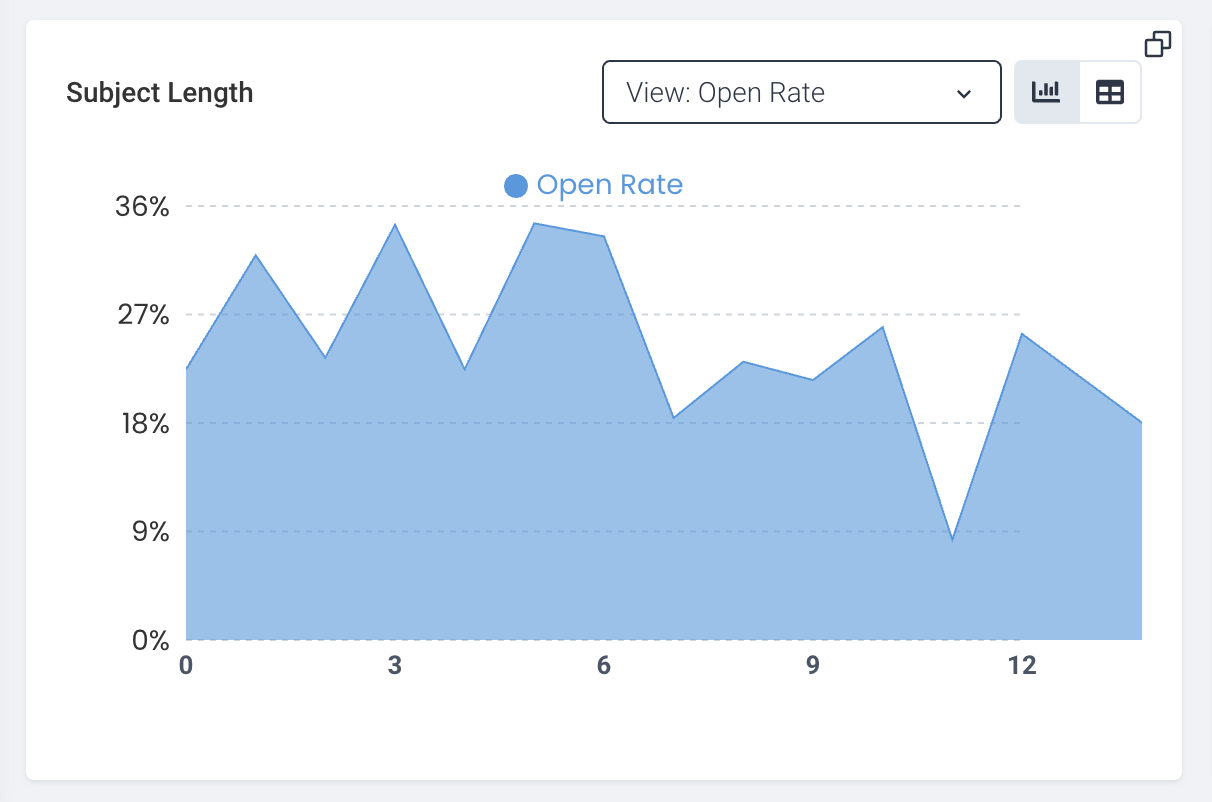1212x802 pixels.
Task: Click the chart peak at subject length 5
Action: coord(534,224)
